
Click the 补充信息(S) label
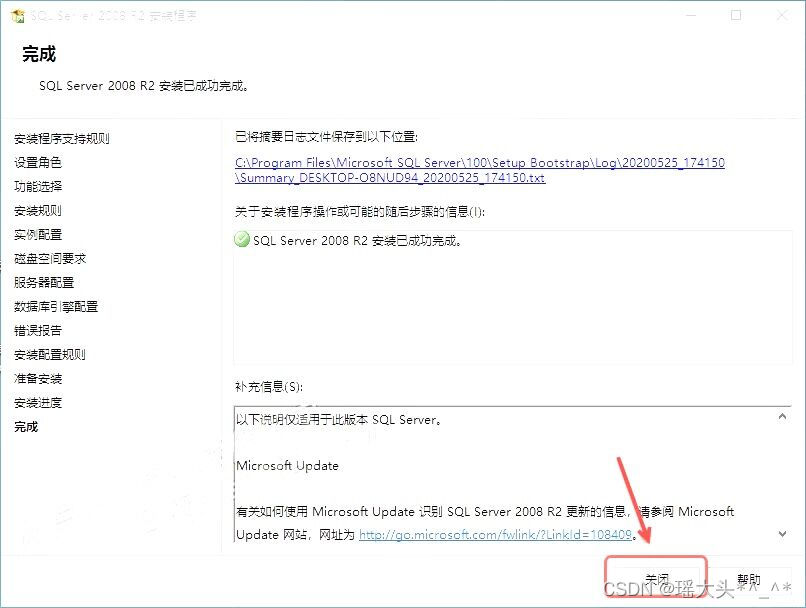269,386
